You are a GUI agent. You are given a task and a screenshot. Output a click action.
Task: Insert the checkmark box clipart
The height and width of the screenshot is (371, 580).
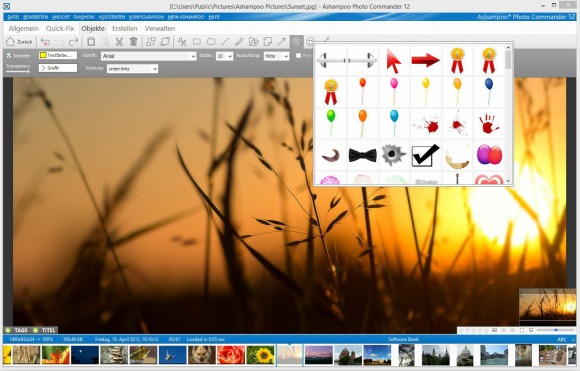pyautogui.click(x=425, y=155)
